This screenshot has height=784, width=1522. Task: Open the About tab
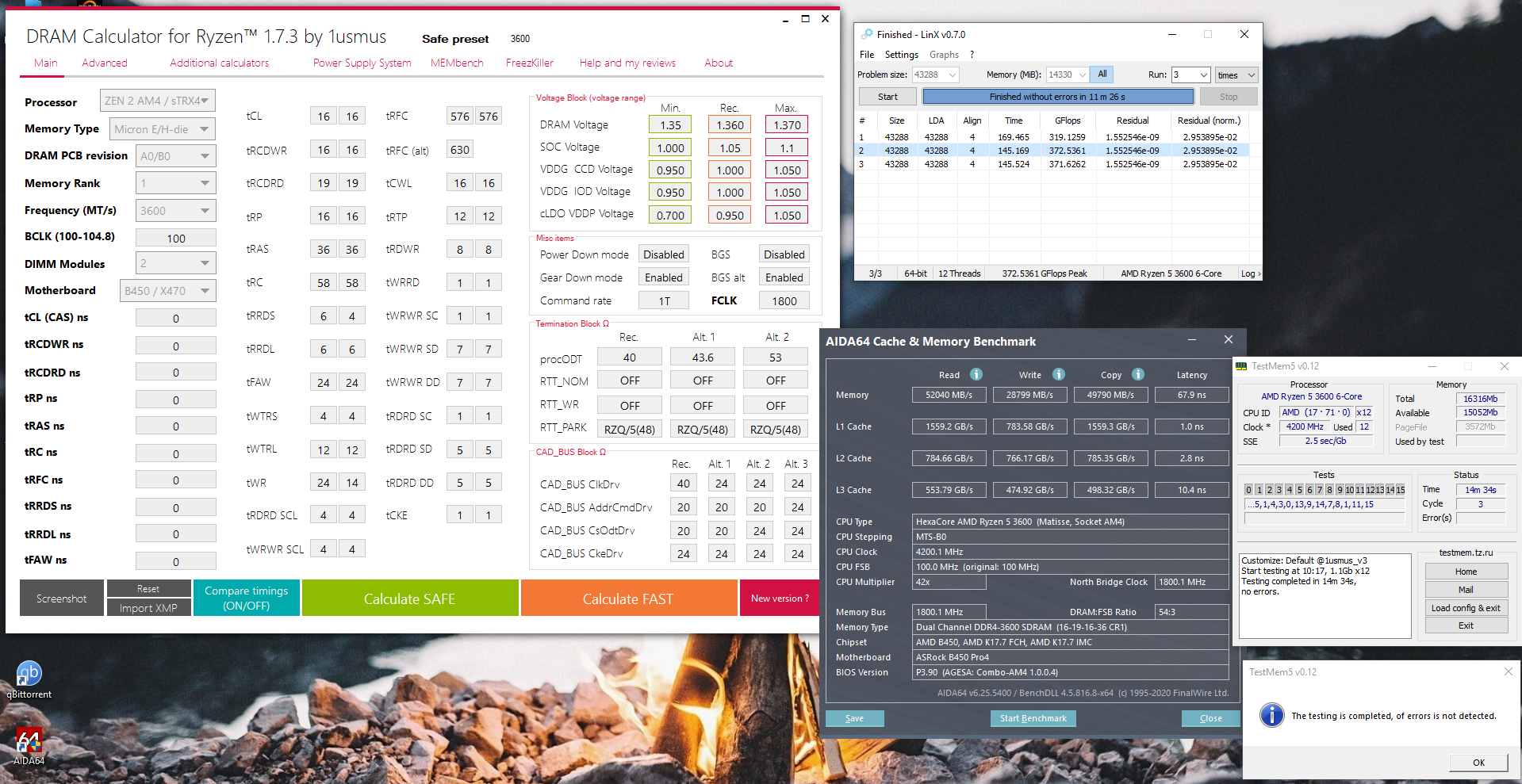click(719, 63)
